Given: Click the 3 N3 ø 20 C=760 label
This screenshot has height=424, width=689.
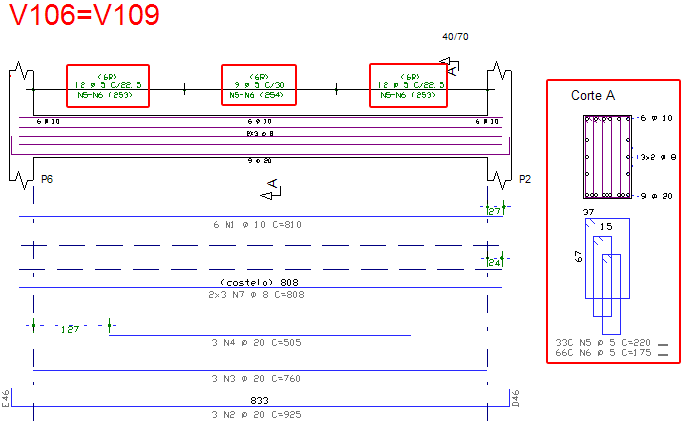Looking at the screenshot, I should point(258,379).
